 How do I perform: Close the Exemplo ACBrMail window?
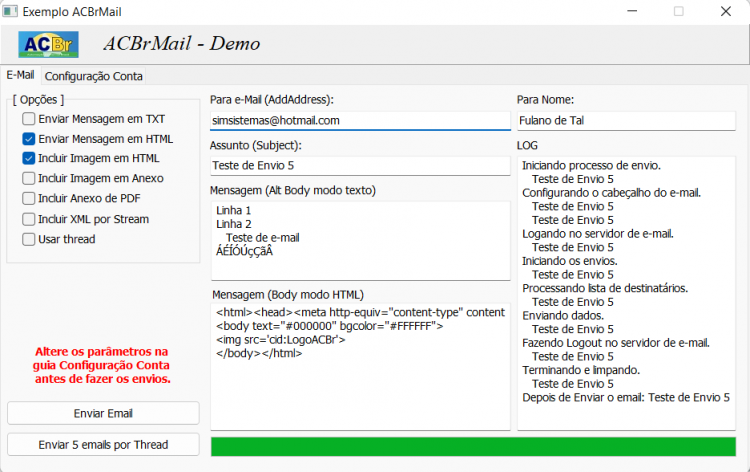(726, 11)
